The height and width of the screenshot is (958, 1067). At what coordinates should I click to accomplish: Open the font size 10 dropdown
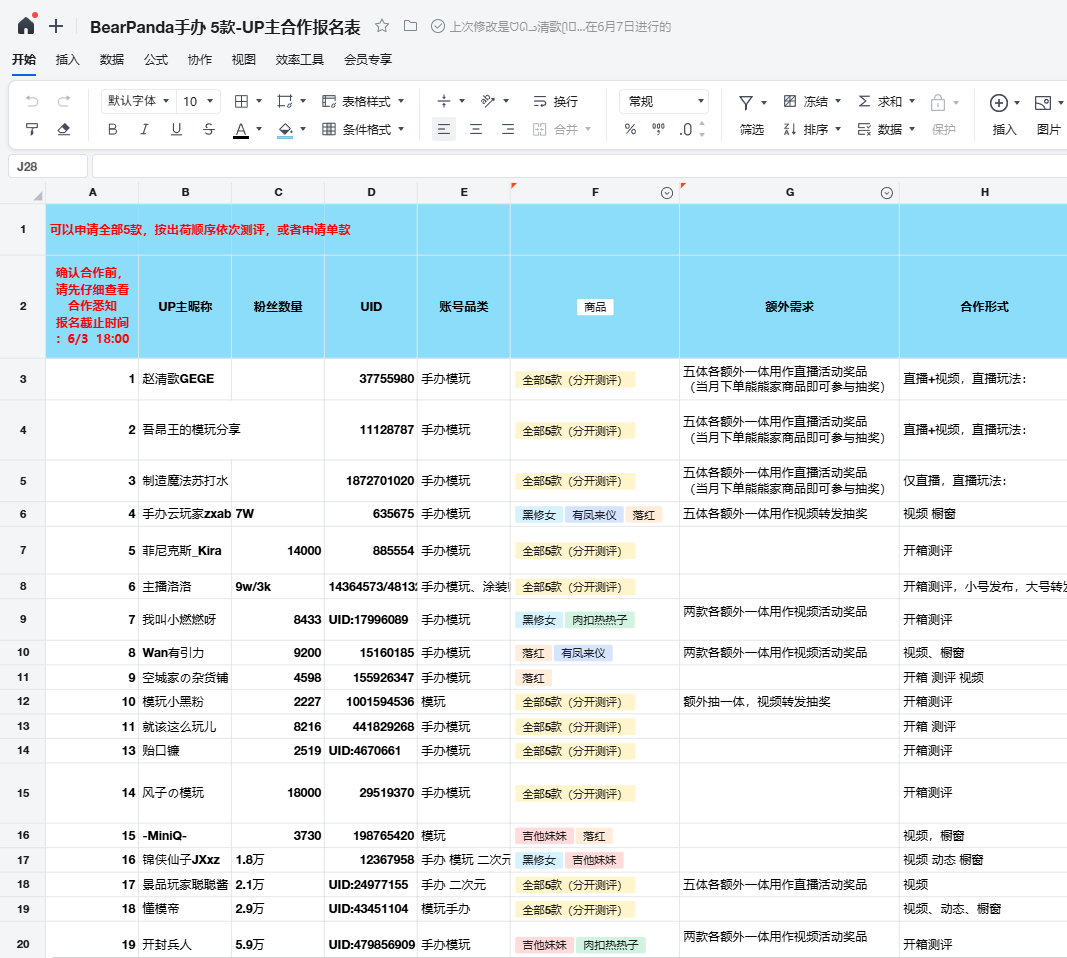click(198, 101)
